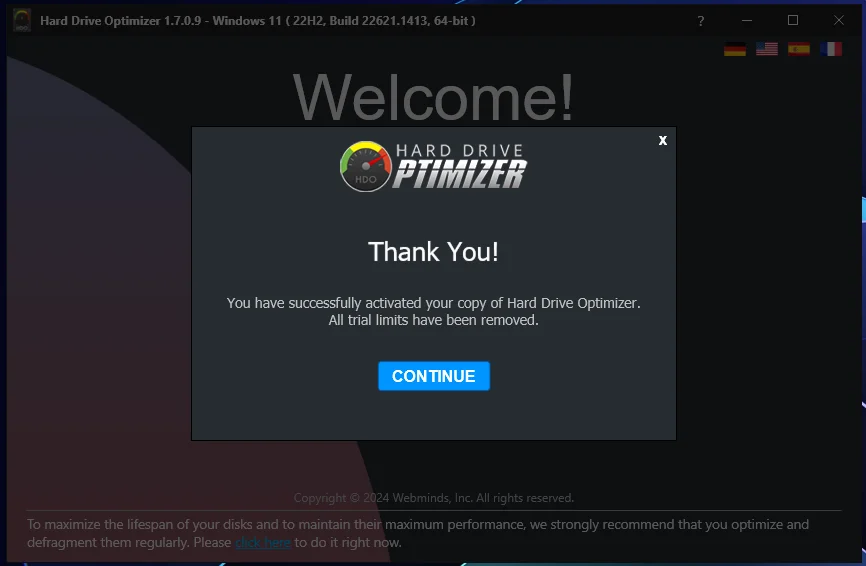Minimize the Hard Drive Optimizer window
The width and height of the screenshot is (866, 566).
click(x=747, y=21)
